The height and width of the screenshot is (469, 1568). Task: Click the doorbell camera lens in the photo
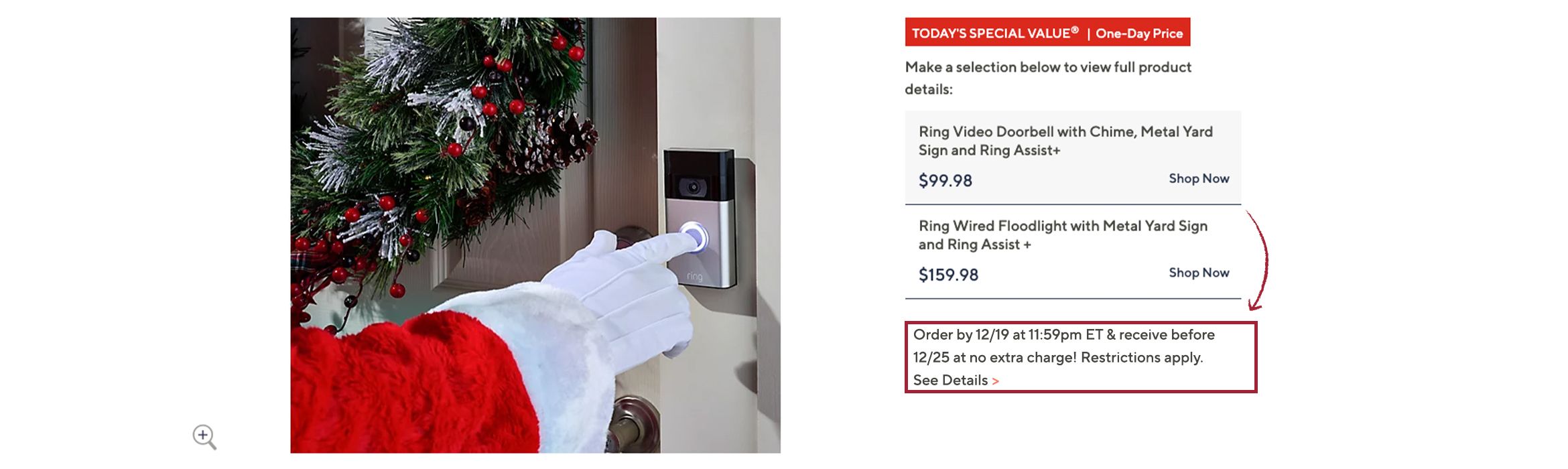(693, 186)
